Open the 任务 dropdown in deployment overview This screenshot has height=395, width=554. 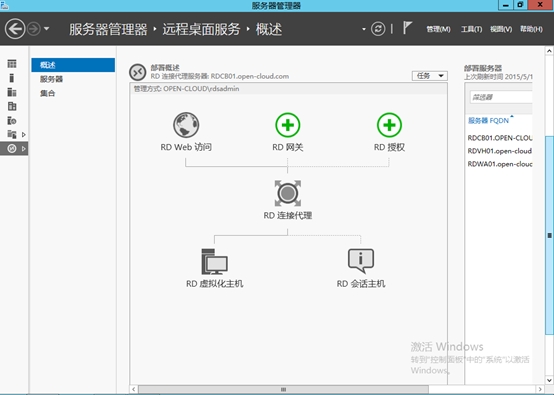(x=430, y=76)
